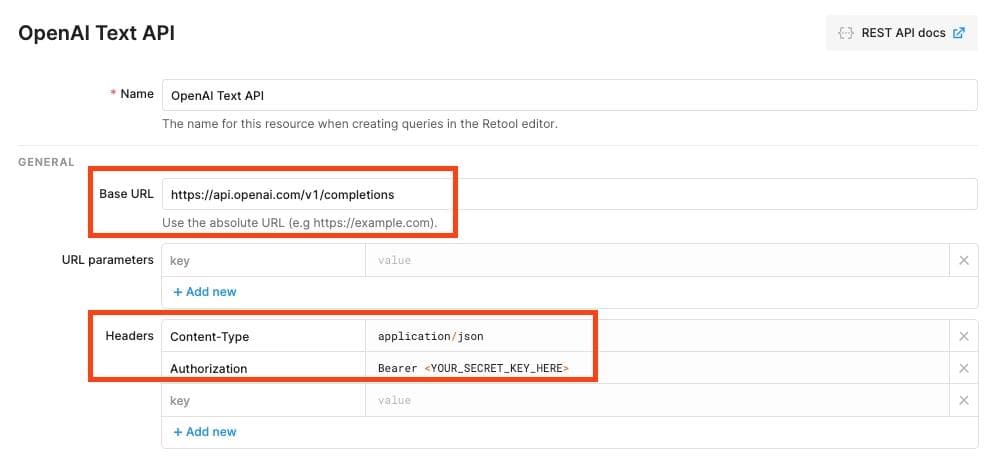Click the URL parameters key field

pyautogui.click(x=263, y=260)
